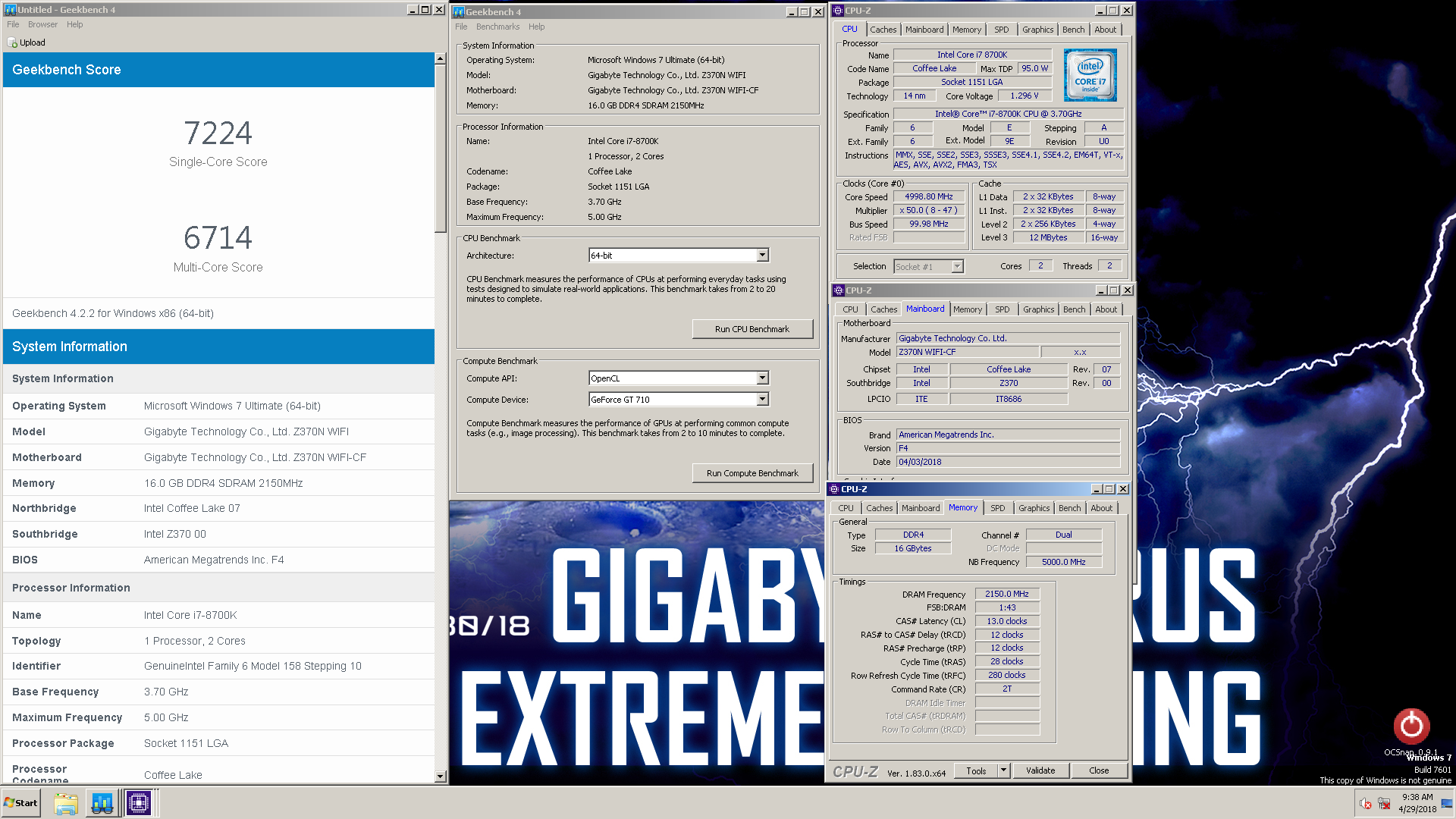
Task: Click the Multi-Core Score 6714
Action: click(218, 238)
